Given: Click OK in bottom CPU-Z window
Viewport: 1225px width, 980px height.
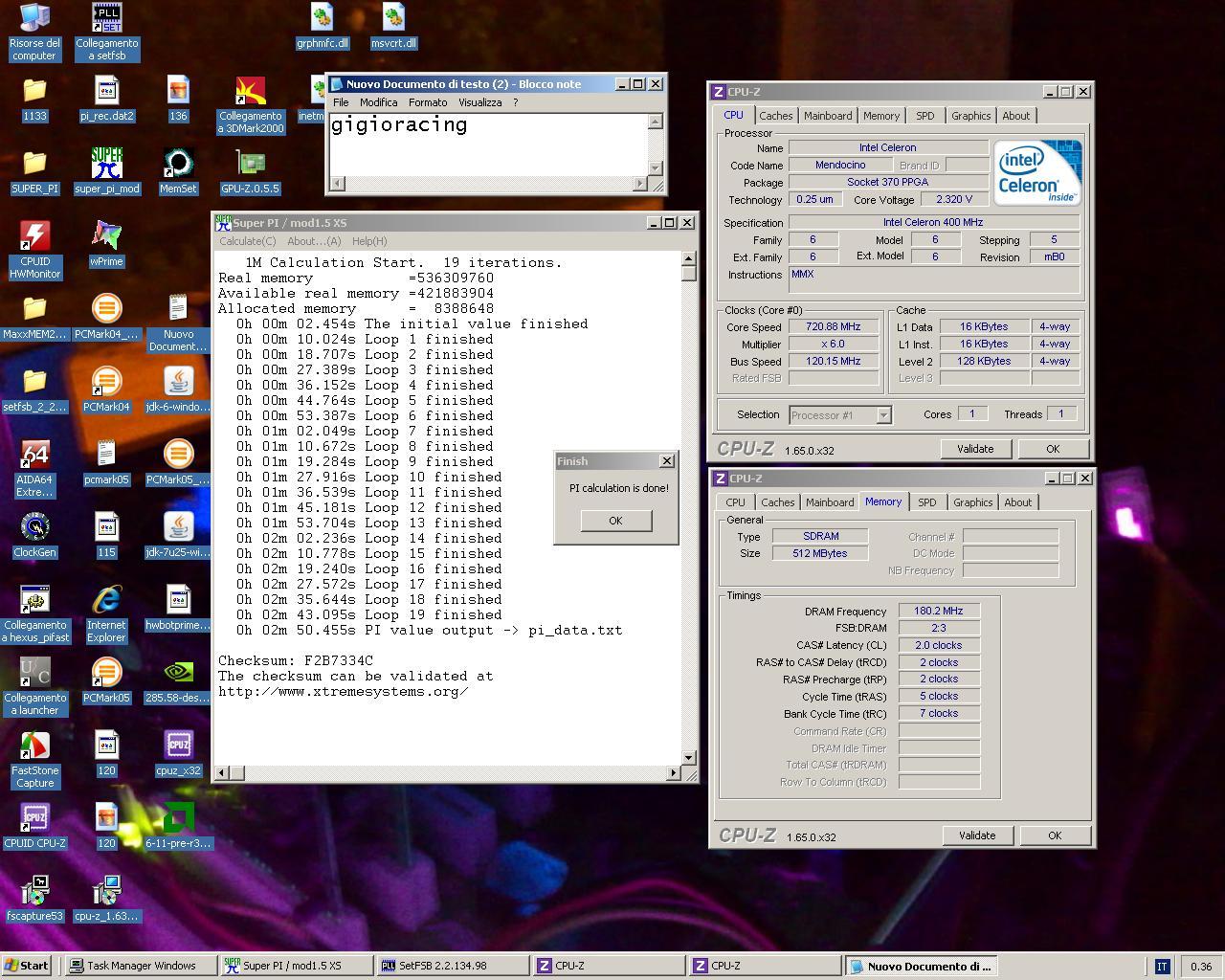Looking at the screenshot, I should click(1055, 835).
